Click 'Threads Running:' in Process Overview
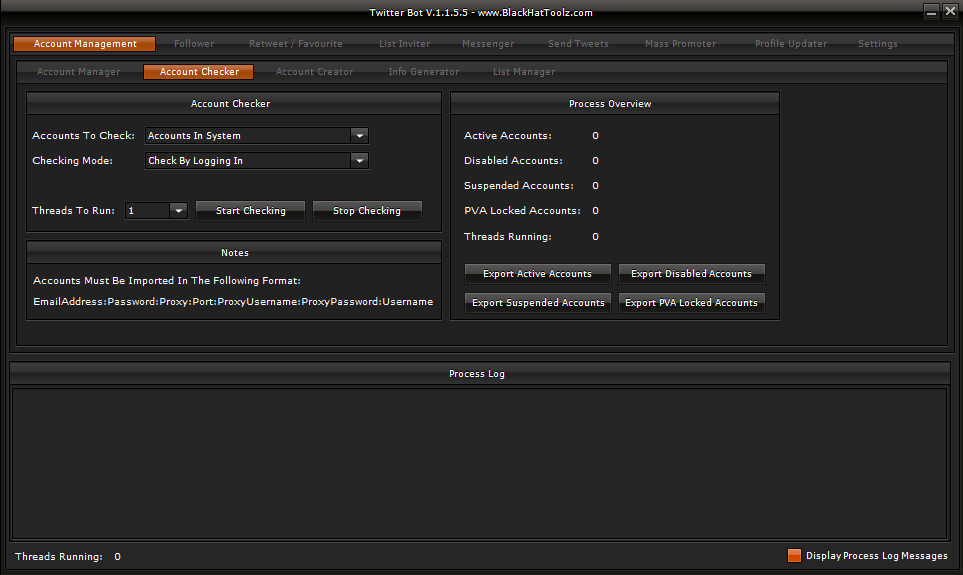Screen dimensions: 963x575 507,237
